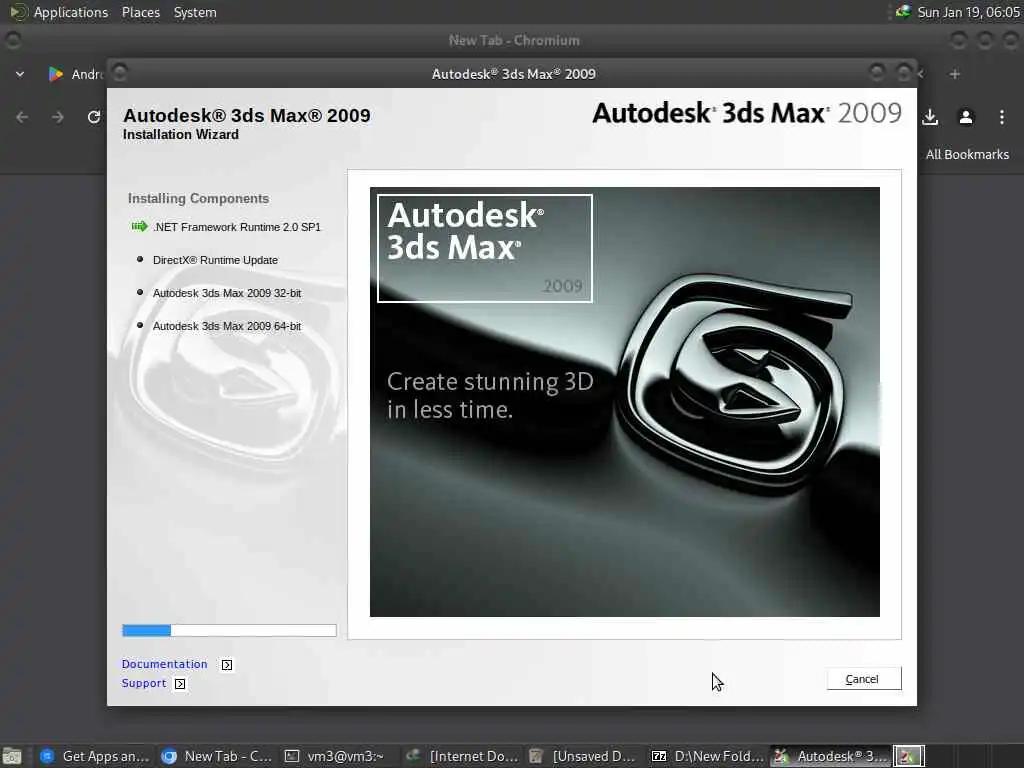Viewport: 1024px width, 768px height.
Task: Open Chromium downloads icon
Action: pyautogui.click(x=930, y=117)
